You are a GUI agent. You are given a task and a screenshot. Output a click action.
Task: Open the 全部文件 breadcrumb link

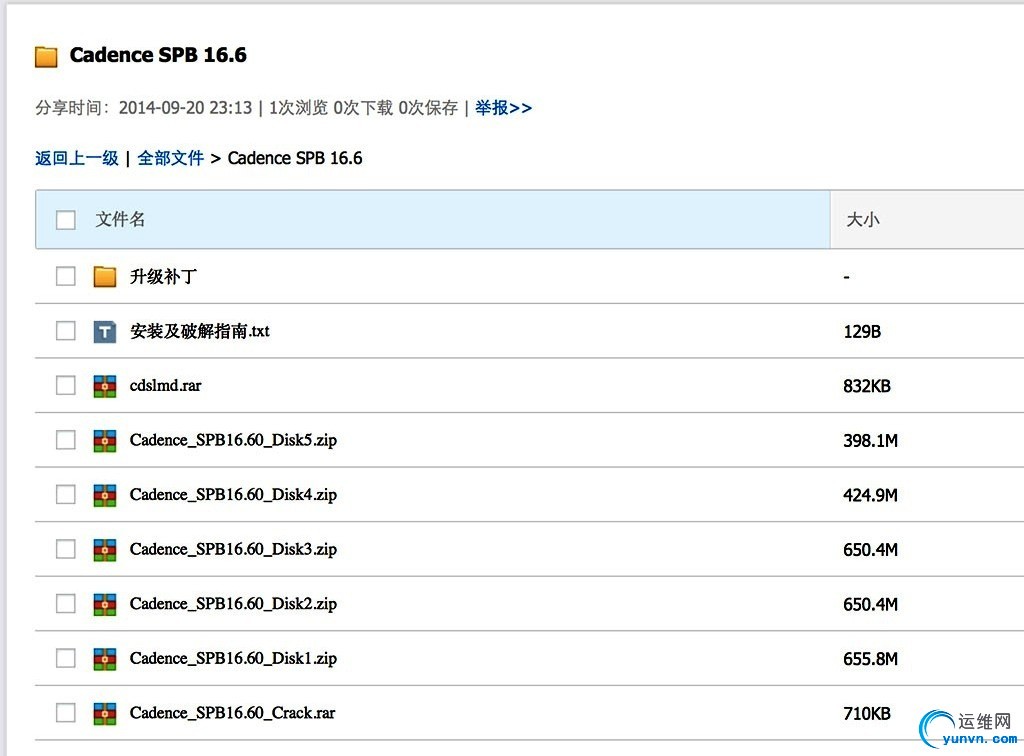171,158
